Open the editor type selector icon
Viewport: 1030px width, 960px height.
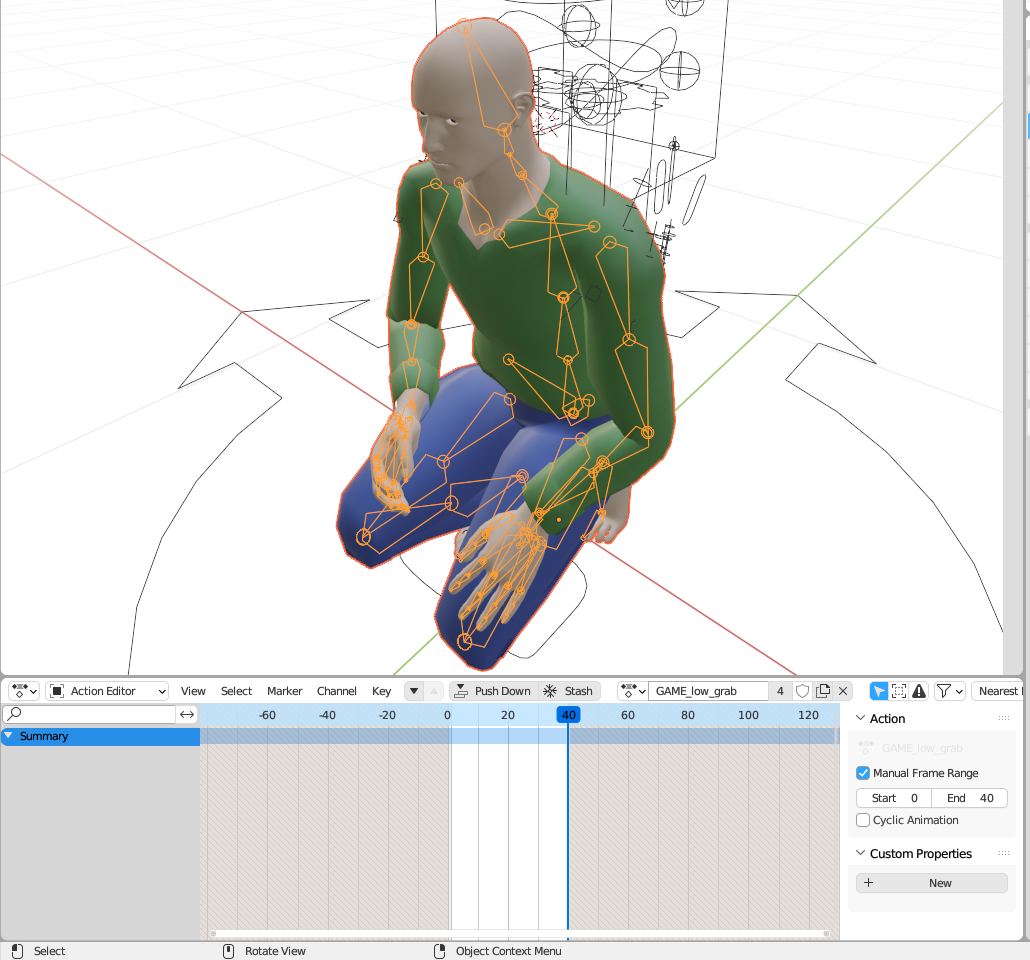[24, 691]
